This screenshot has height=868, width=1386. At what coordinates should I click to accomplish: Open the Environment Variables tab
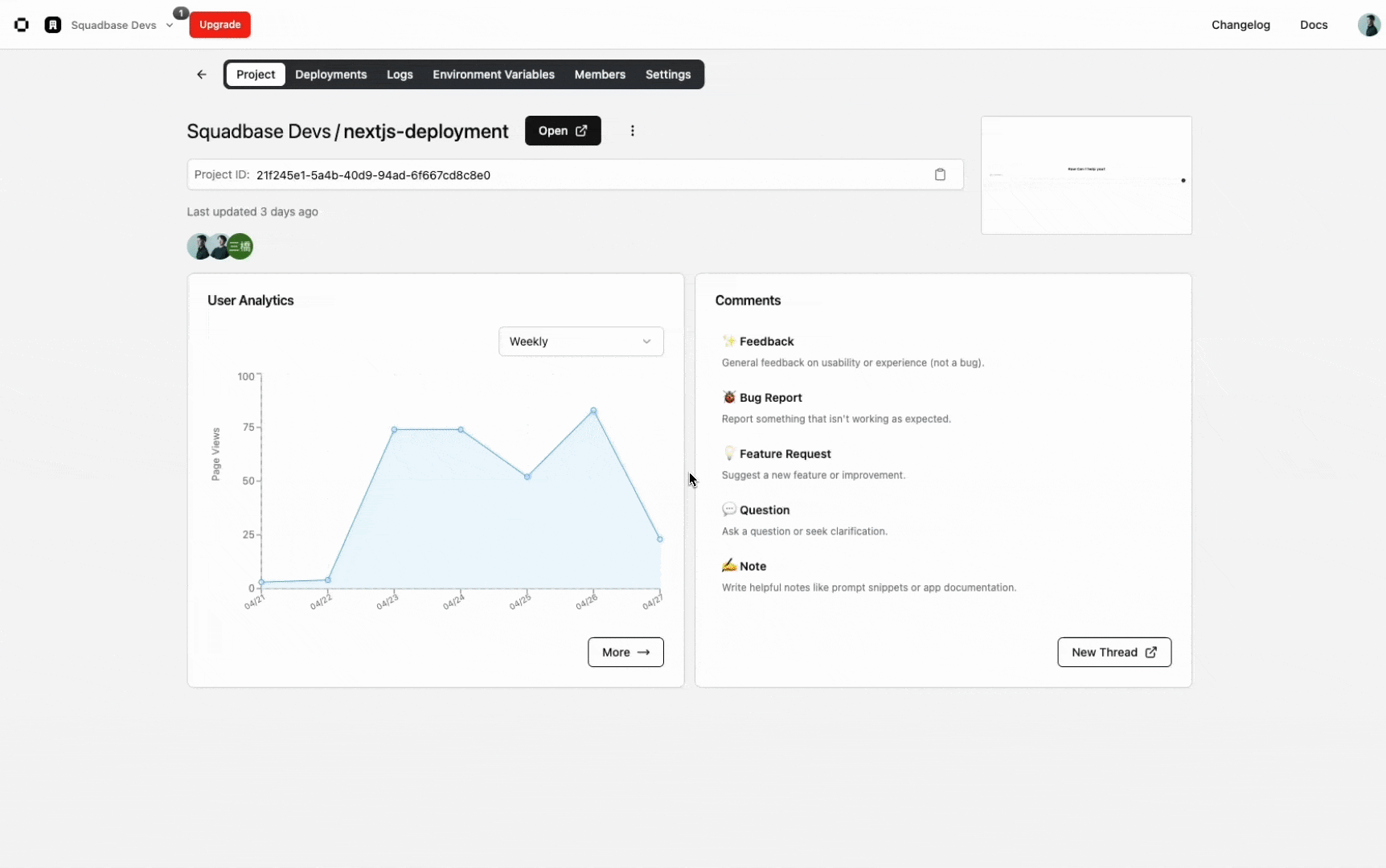click(x=494, y=75)
